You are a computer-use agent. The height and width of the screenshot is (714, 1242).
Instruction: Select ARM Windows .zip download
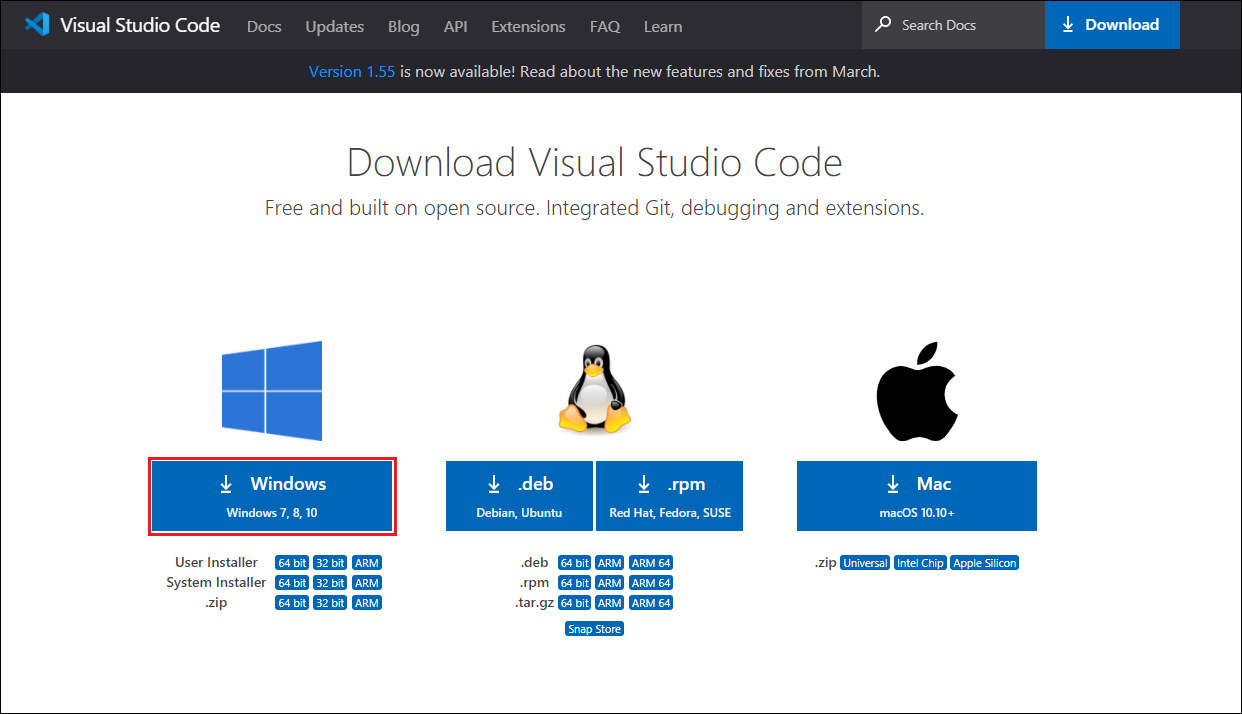(x=367, y=603)
